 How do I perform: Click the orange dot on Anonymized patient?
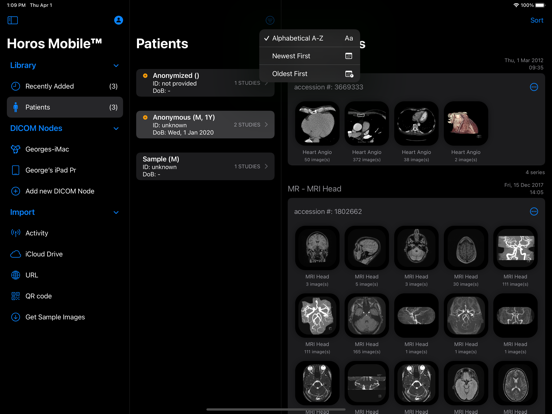145,76
